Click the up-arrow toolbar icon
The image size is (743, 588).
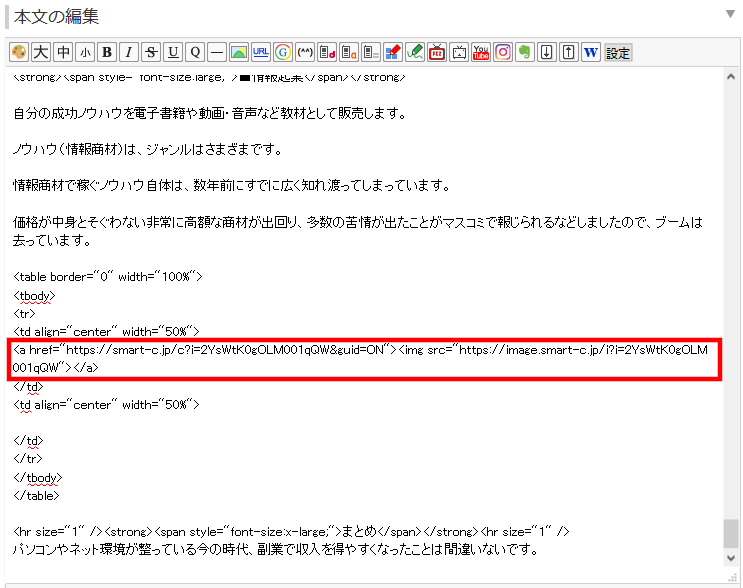pyautogui.click(x=569, y=52)
